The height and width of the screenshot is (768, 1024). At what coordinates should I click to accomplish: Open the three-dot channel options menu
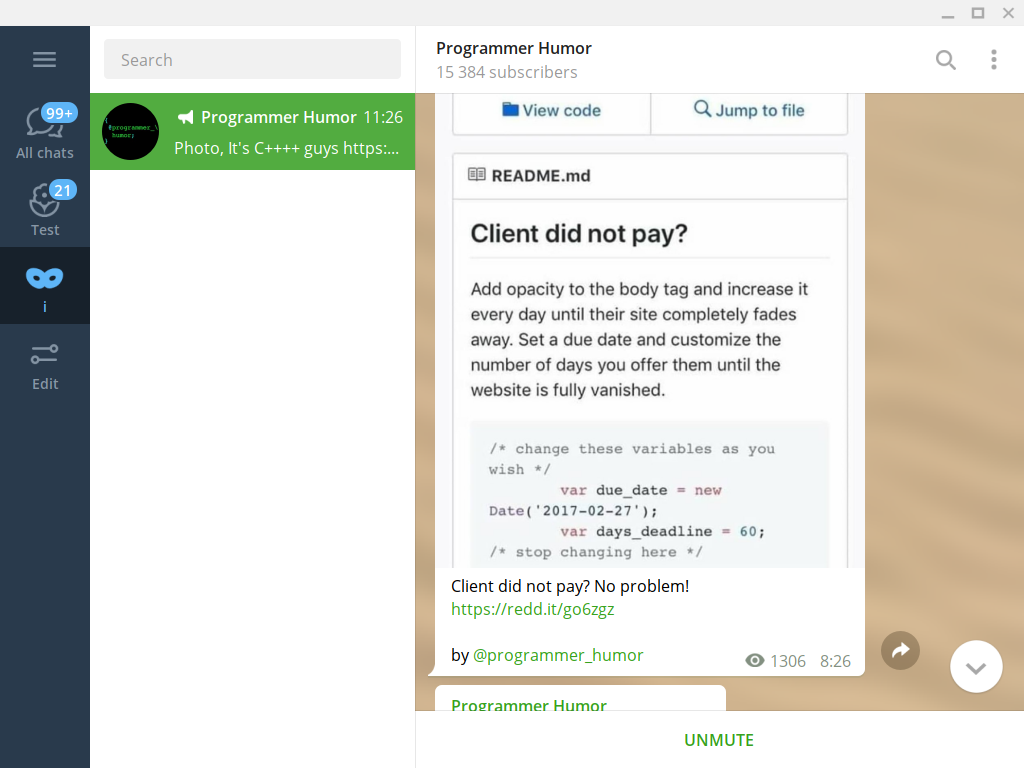point(993,60)
